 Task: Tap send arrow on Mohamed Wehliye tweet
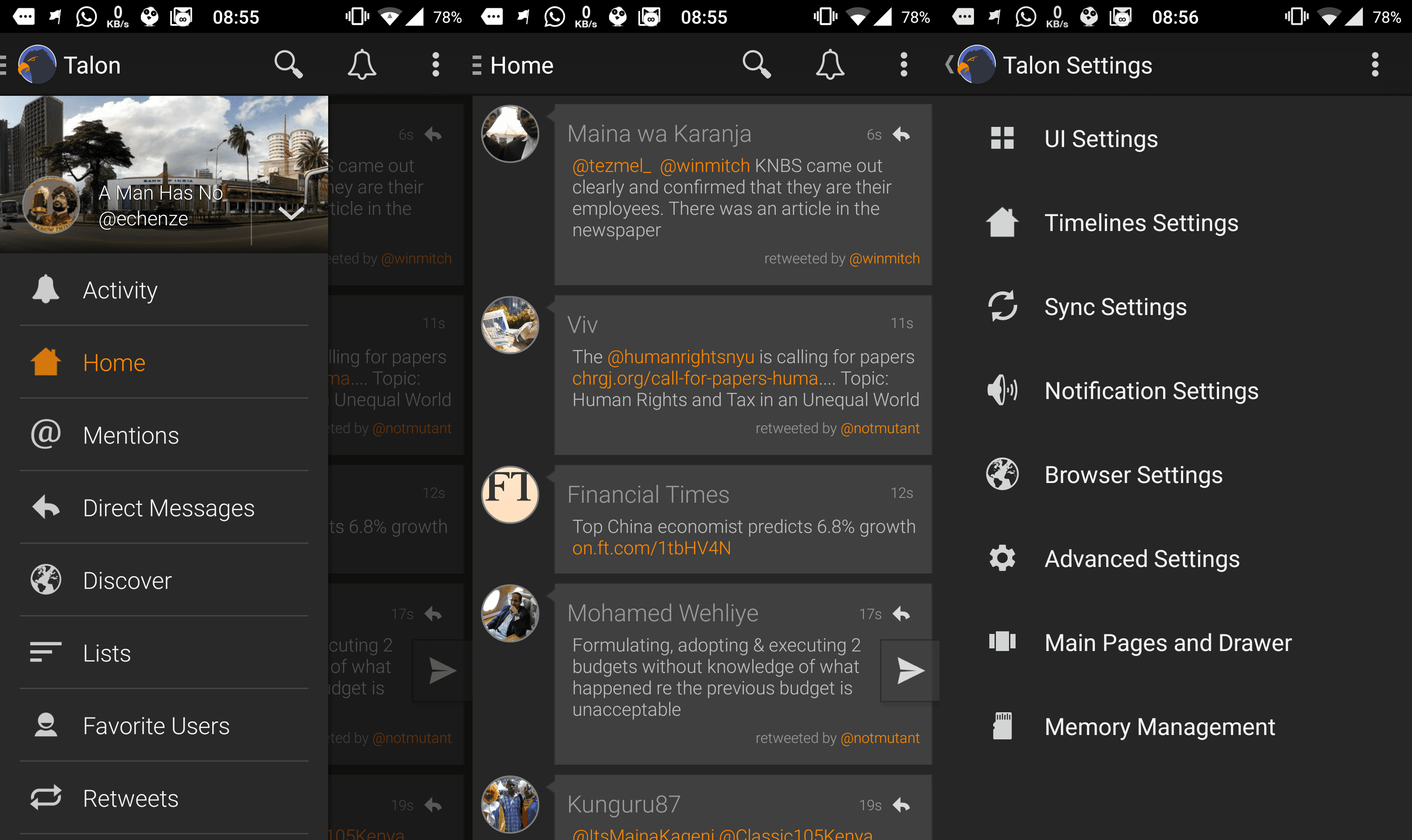pyautogui.click(x=909, y=671)
